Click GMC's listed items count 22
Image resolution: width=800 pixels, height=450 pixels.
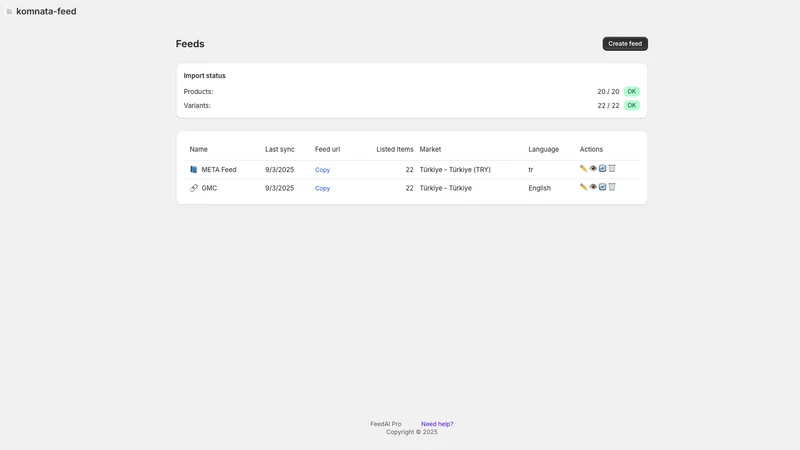coord(409,188)
